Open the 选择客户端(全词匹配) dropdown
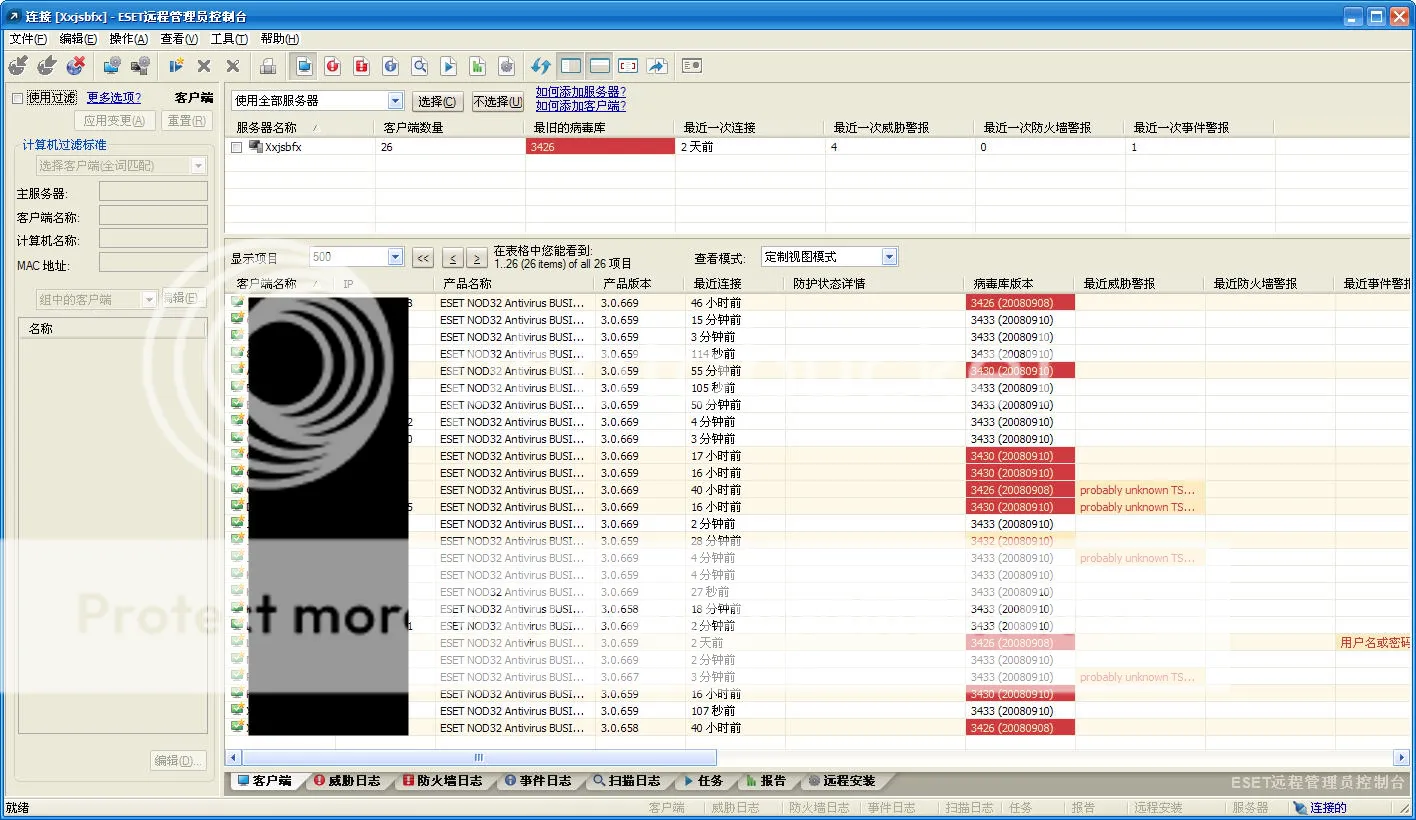The image size is (1416, 820). click(199, 166)
